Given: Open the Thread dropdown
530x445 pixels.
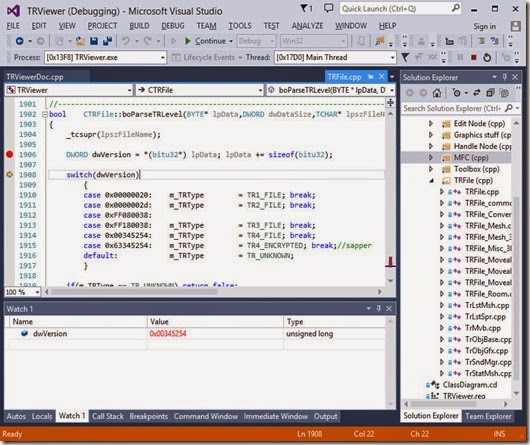Looking at the screenshot, I should click(x=392, y=57).
